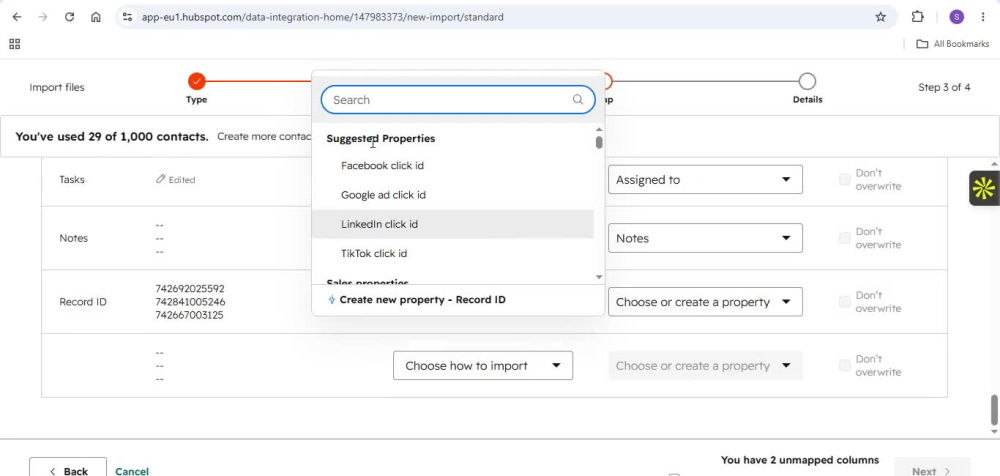
Task: View site information icon in address bar
Action: 127,17
